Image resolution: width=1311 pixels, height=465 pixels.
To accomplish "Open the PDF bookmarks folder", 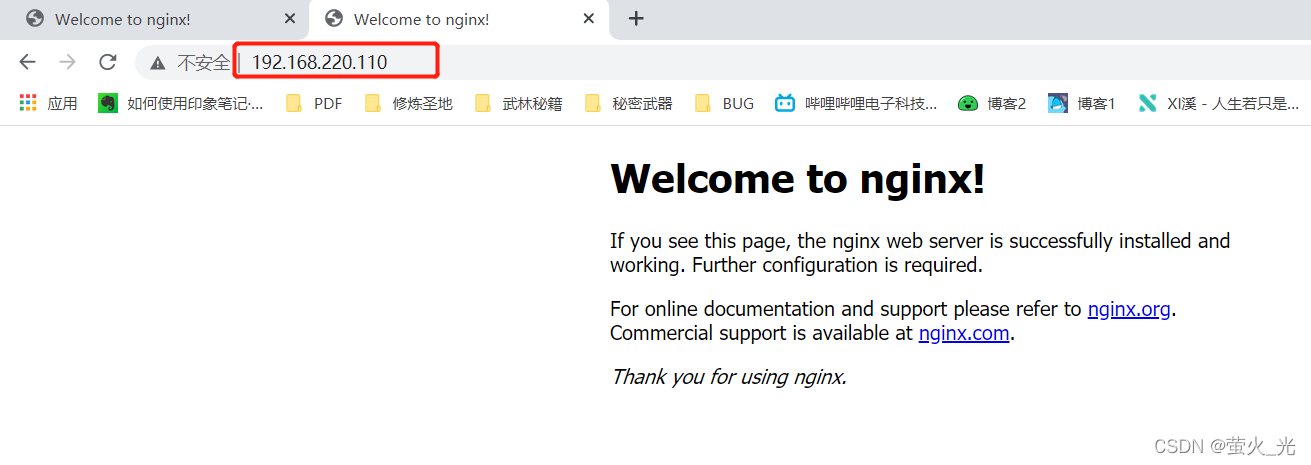I will pyautogui.click(x=314, y=102).
